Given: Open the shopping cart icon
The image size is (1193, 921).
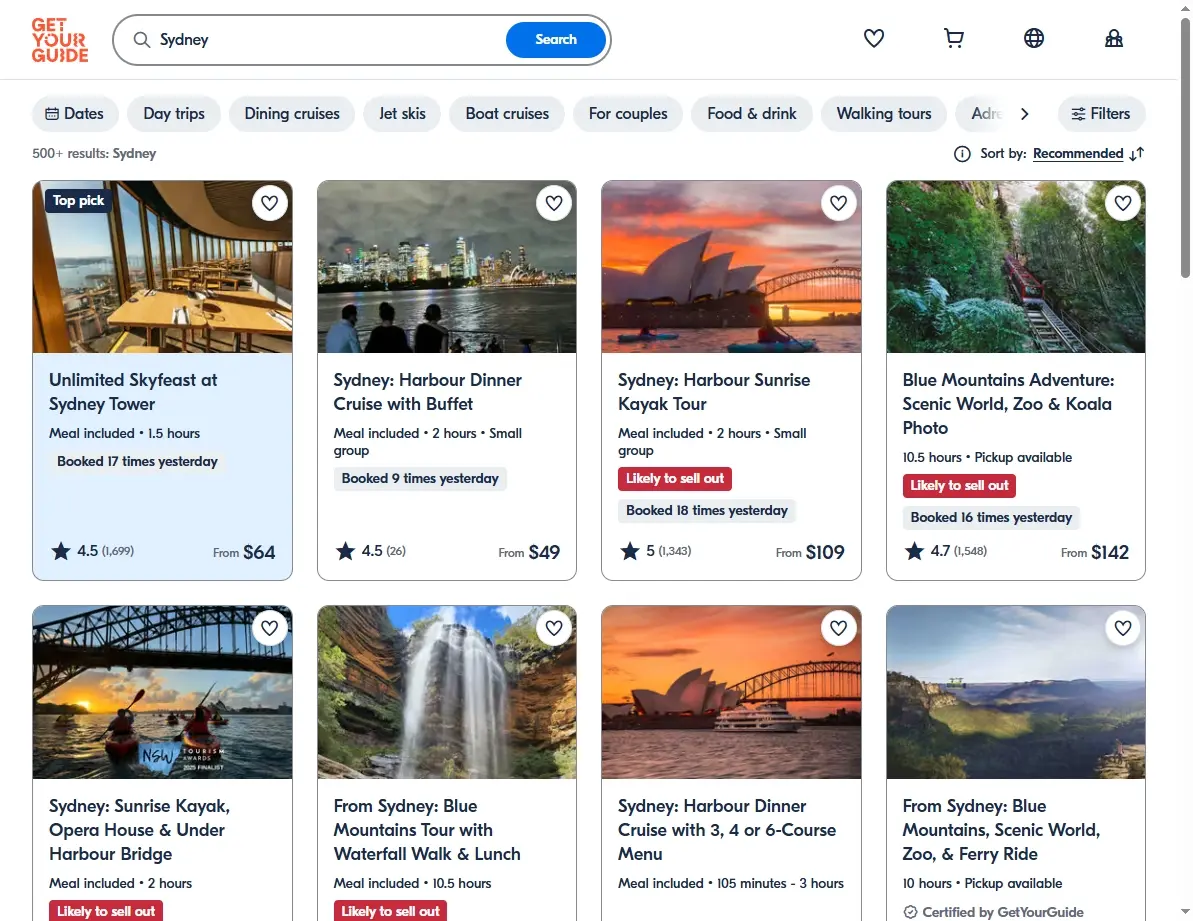Looking at the screenshot, I should (954, 38).
